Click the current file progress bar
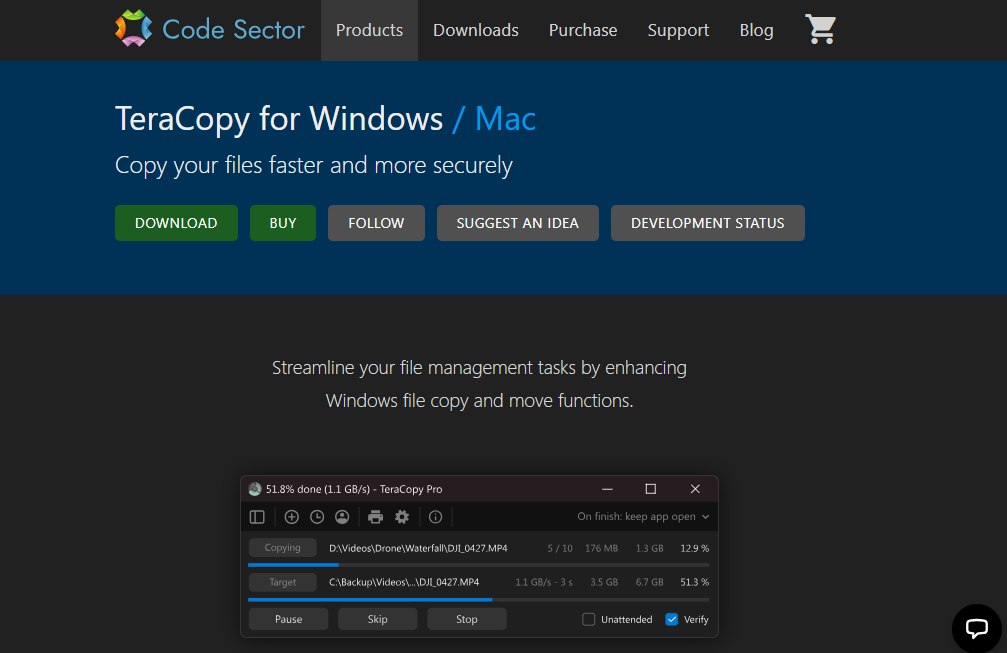Image resolution: width=1007 pixels, height=653 pixels. tap(478, 565)
